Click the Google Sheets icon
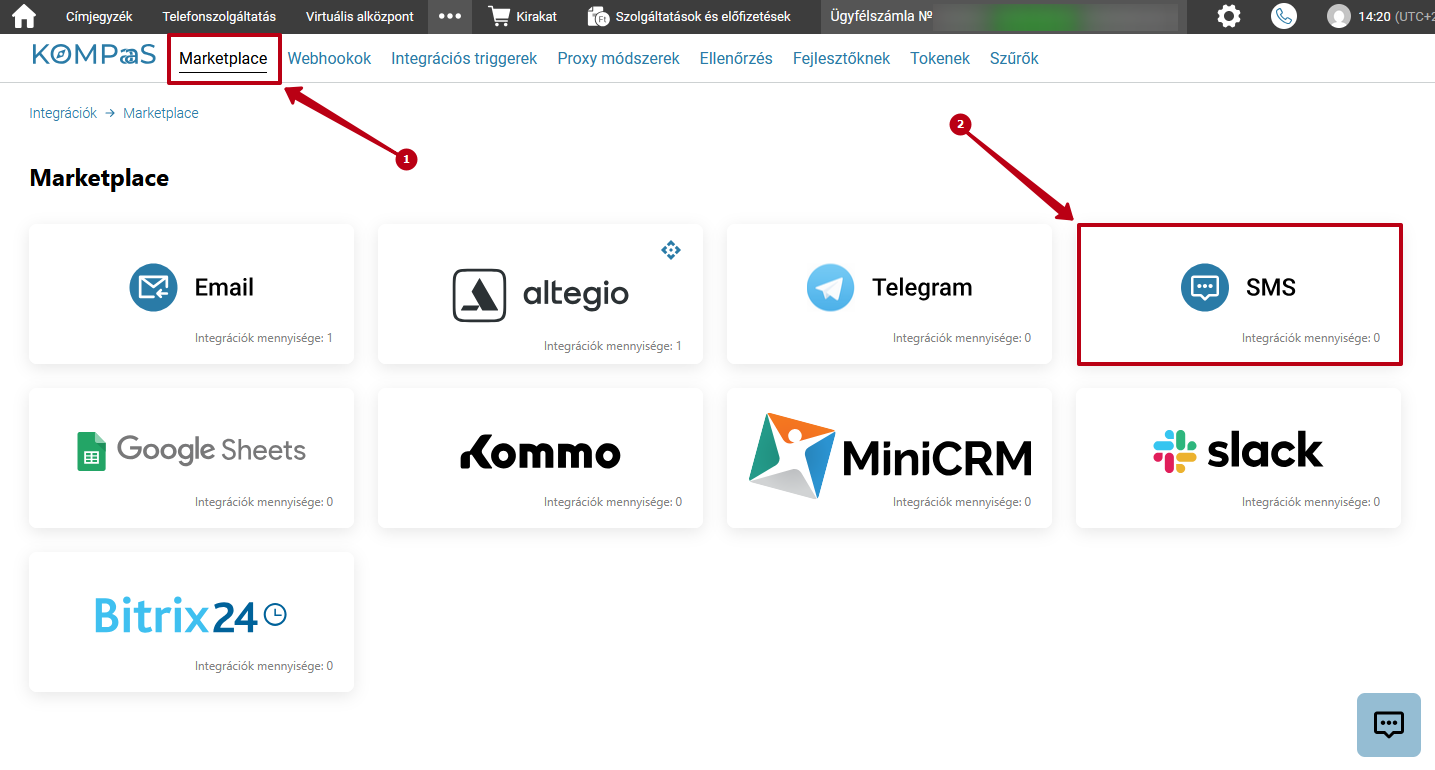Image resolution: width=1435 pixels, height=770 pixels. pos(91,451)
